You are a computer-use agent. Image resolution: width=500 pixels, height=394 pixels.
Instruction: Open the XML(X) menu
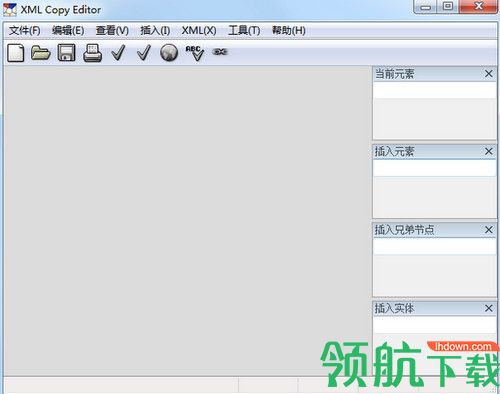(x=199, y=31)
